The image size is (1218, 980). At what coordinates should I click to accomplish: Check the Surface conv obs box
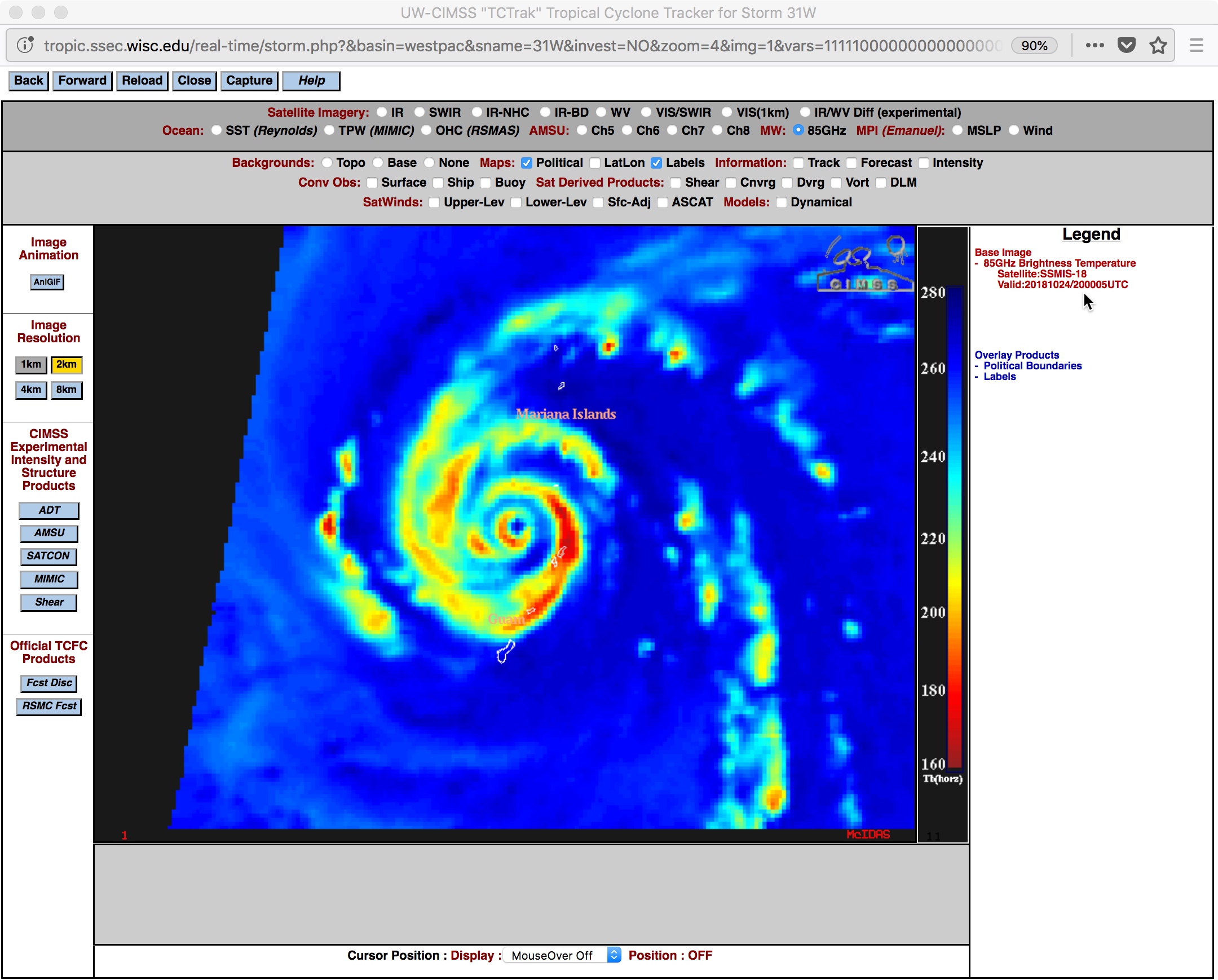(372, 183)
